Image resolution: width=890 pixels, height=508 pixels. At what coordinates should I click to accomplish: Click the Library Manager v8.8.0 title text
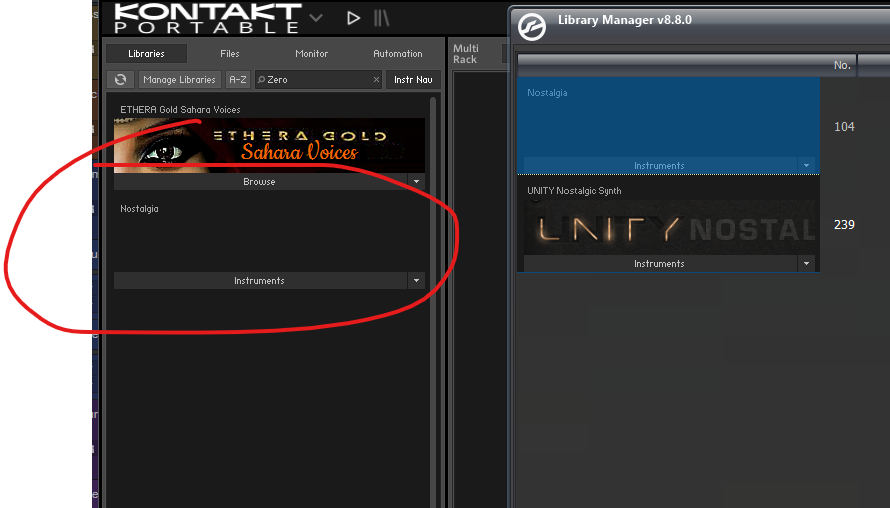pos(625,20)
